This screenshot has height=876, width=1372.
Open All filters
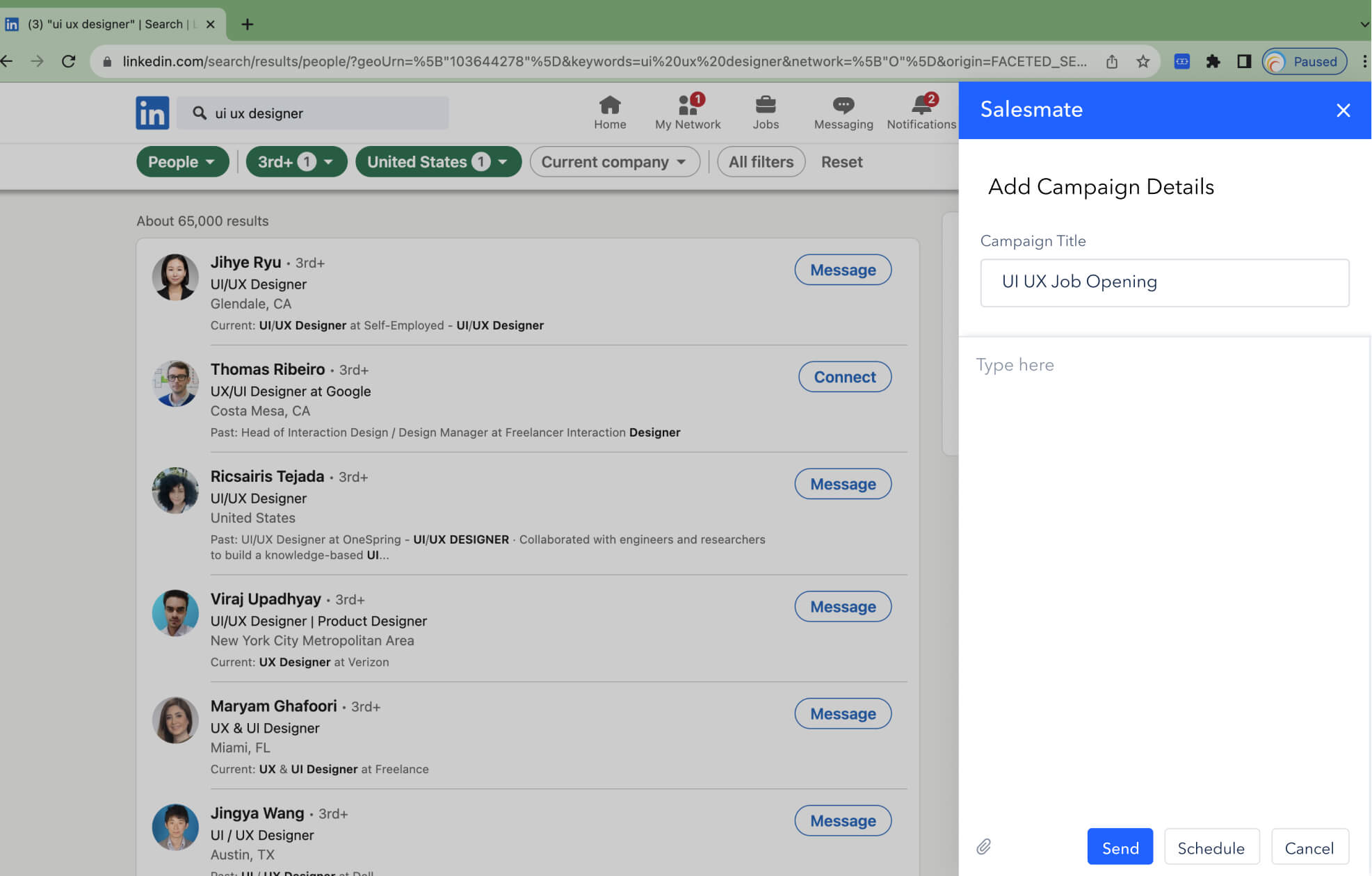point(761,161)
